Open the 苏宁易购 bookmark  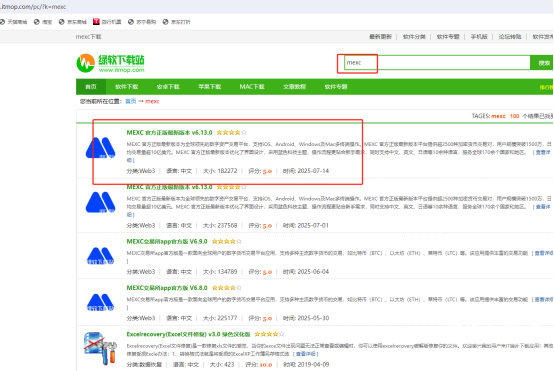tap(142, 22)
